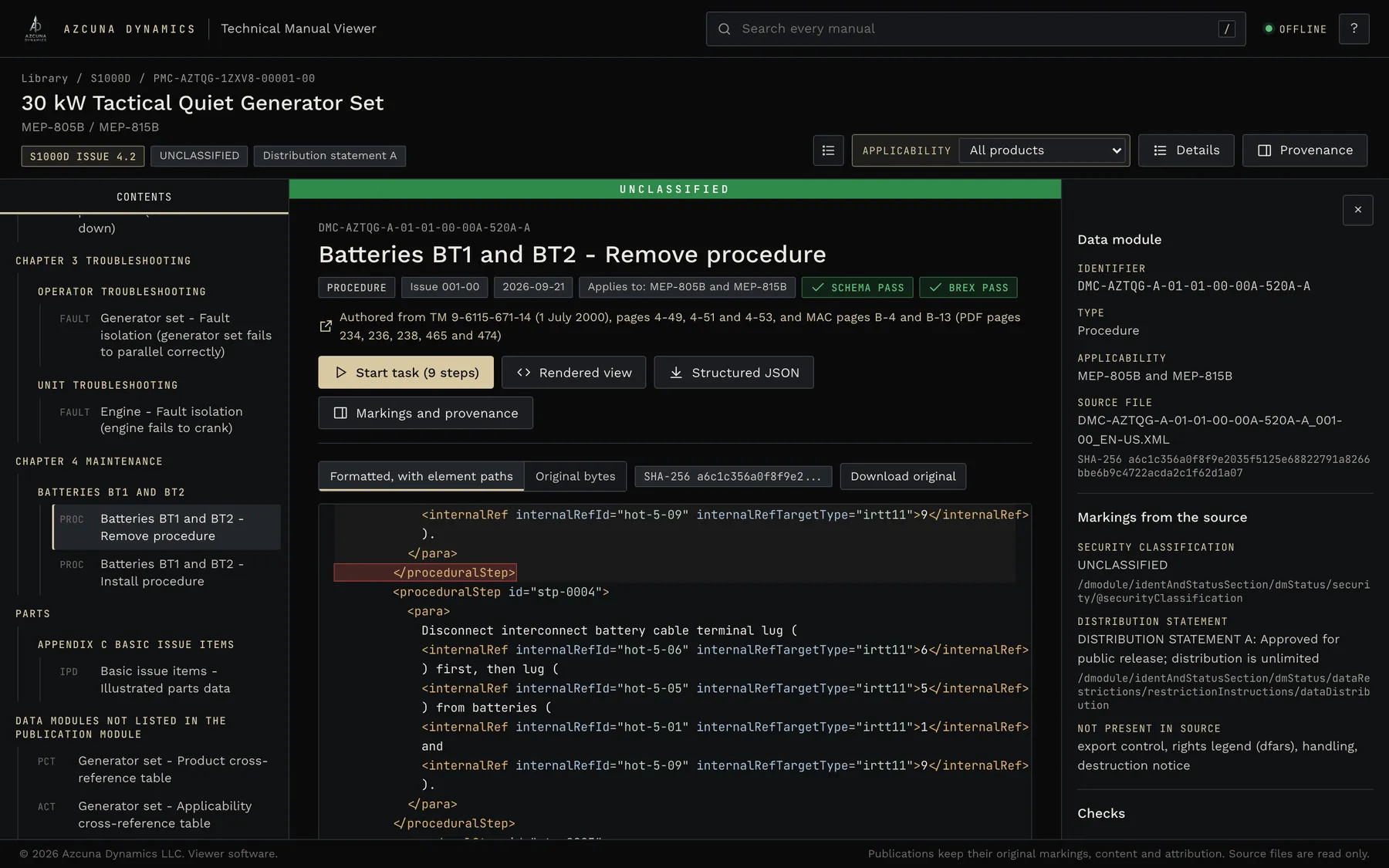
Task: Click Unit Troubleshooting section label
Action: click(108, 385)
